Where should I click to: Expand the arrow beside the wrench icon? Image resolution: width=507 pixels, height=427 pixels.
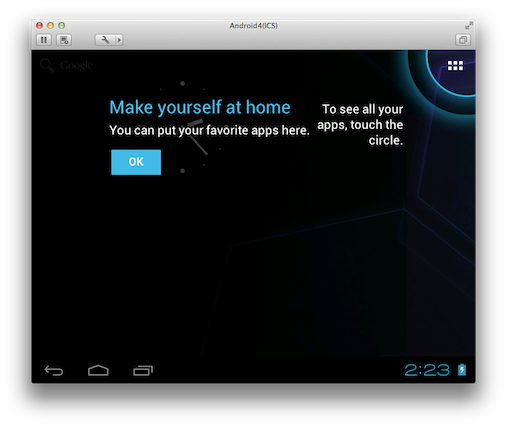click(119, 40)
